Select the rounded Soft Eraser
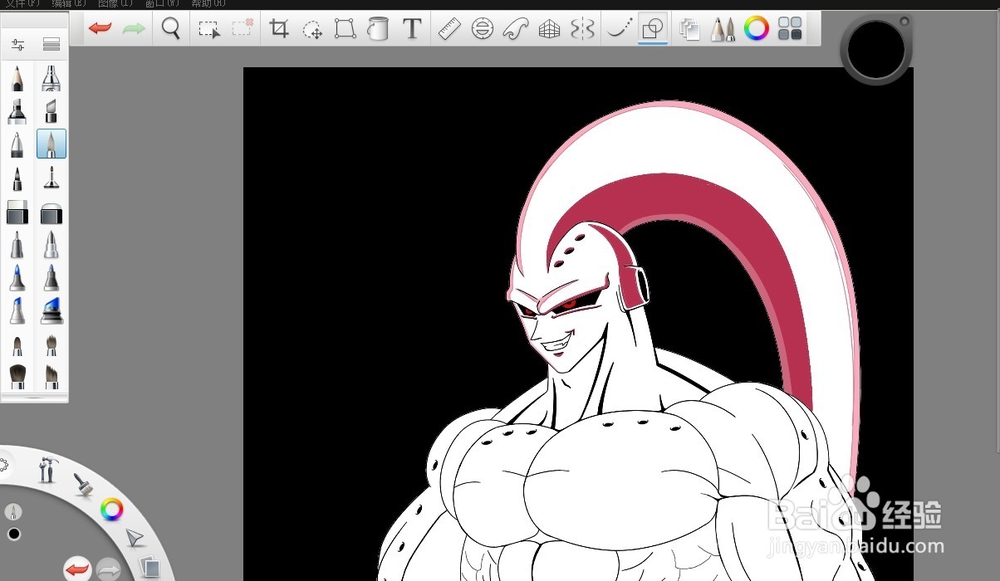Viewport: 1000px width, 581px height. tap(51, 213)
